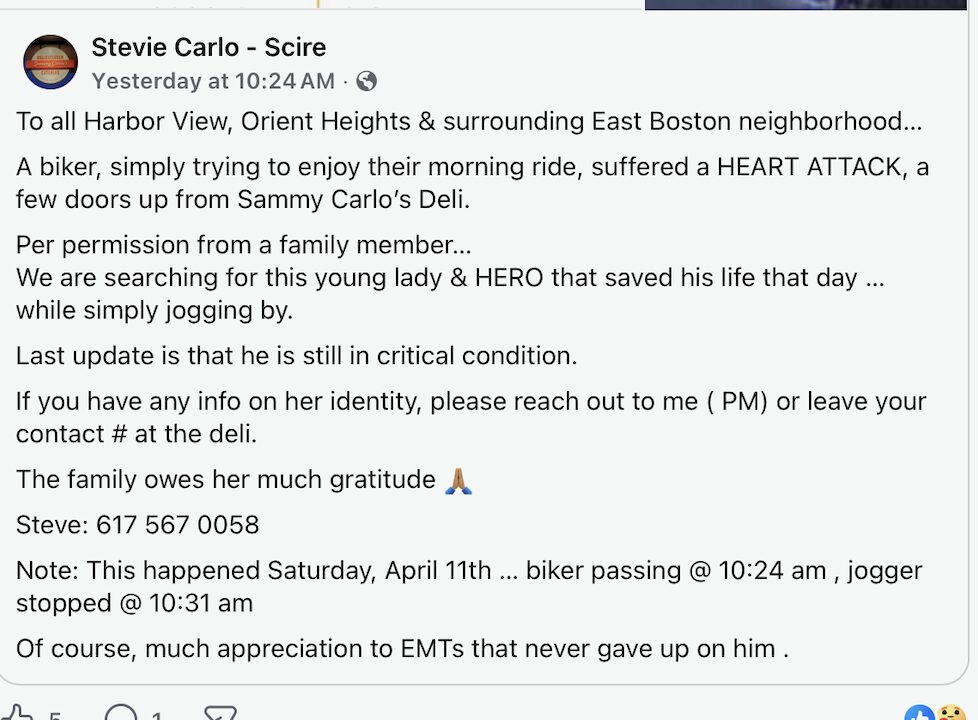Click the HEART ATTACK text line
Screen dimensions: 978x720
[472, 167]
